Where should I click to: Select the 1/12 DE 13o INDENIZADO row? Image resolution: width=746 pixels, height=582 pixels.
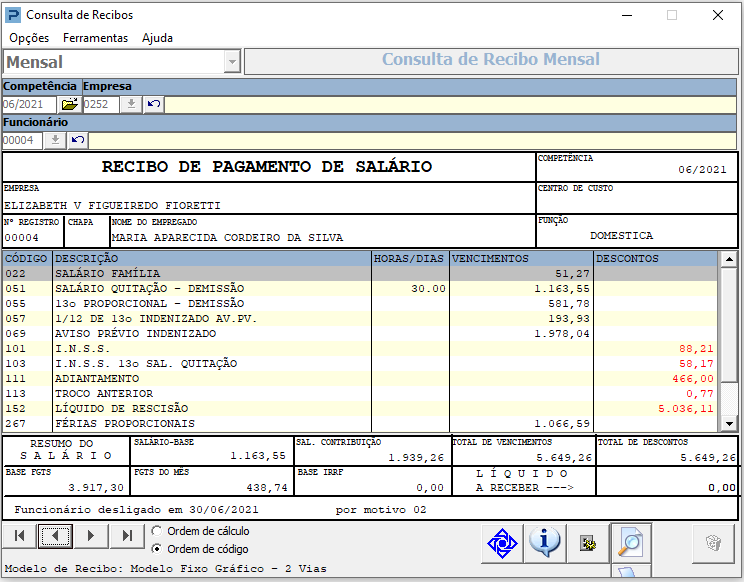pos(360,318)
